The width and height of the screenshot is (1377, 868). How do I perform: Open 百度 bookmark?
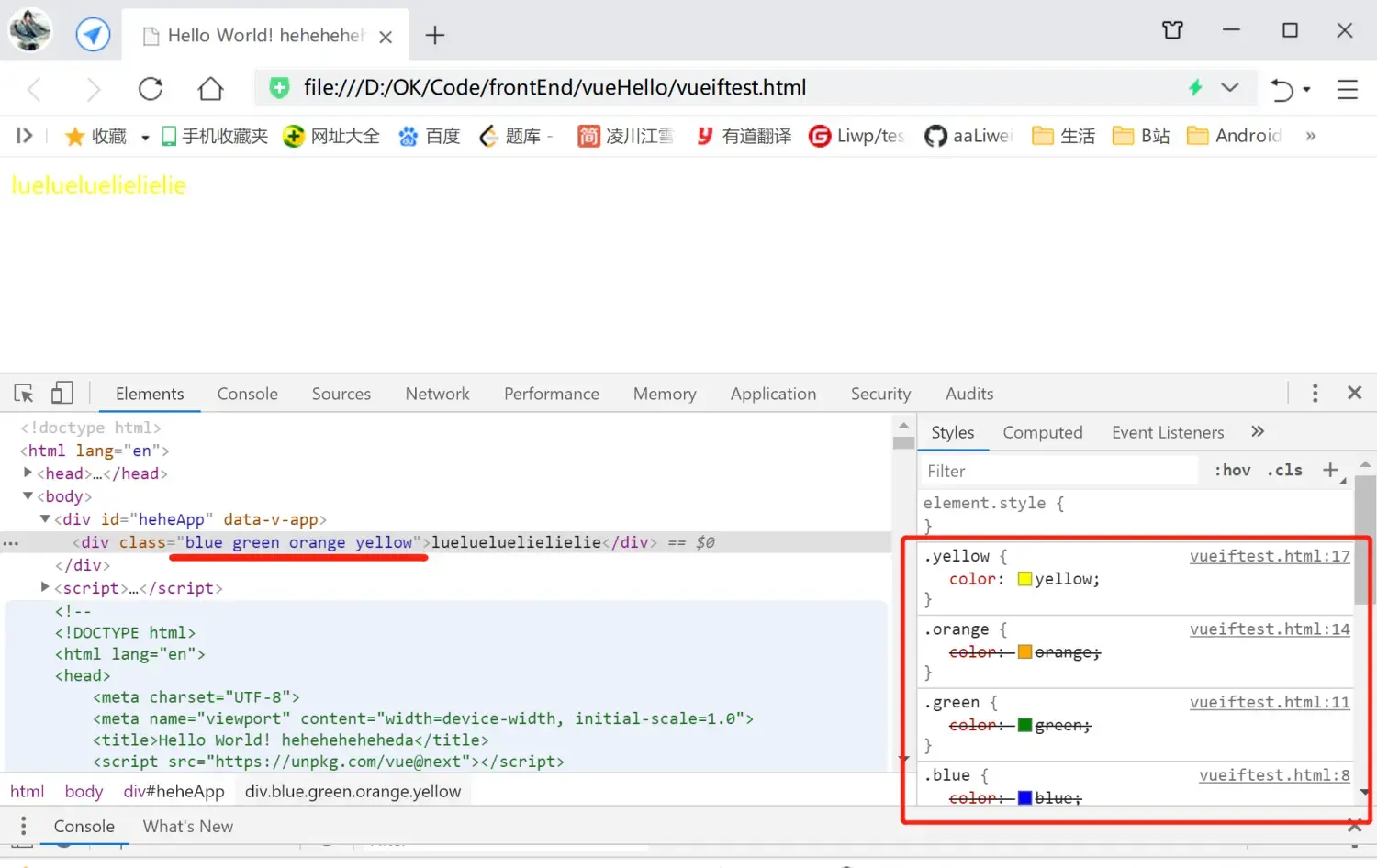click(x=429, y=137)
